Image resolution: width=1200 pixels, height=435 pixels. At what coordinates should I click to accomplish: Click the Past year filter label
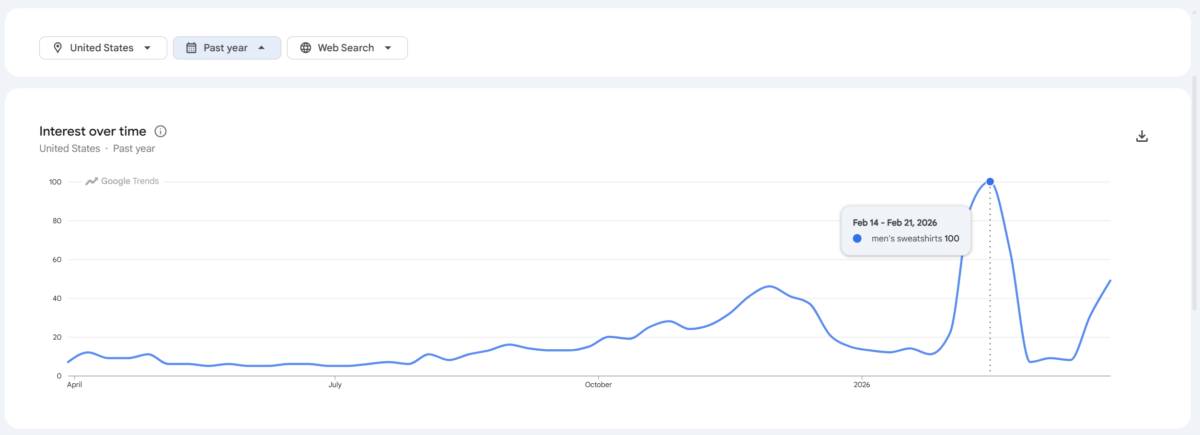click(x=225, y=48)
